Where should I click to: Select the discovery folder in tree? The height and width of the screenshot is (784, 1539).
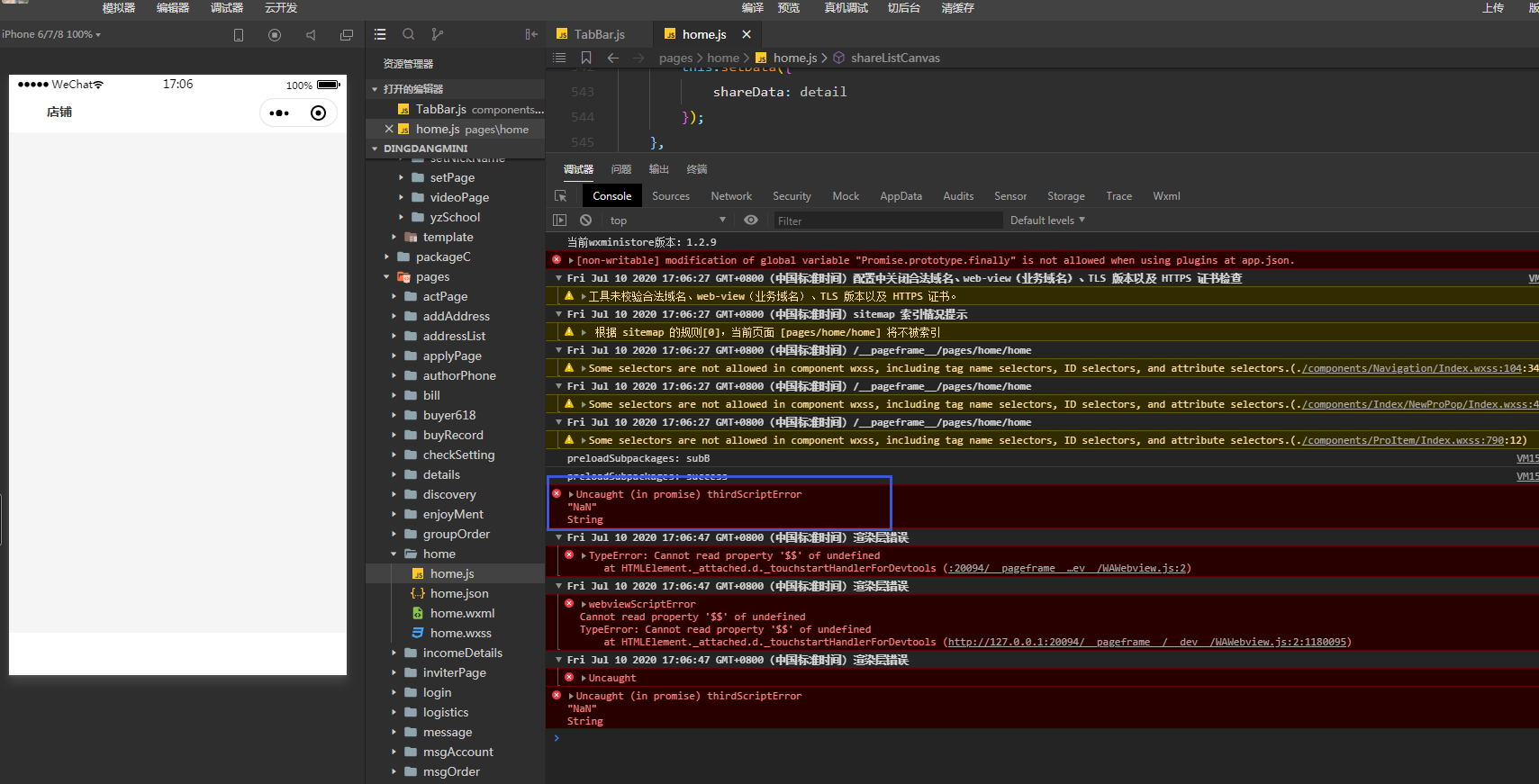click(x=449, y=494)
